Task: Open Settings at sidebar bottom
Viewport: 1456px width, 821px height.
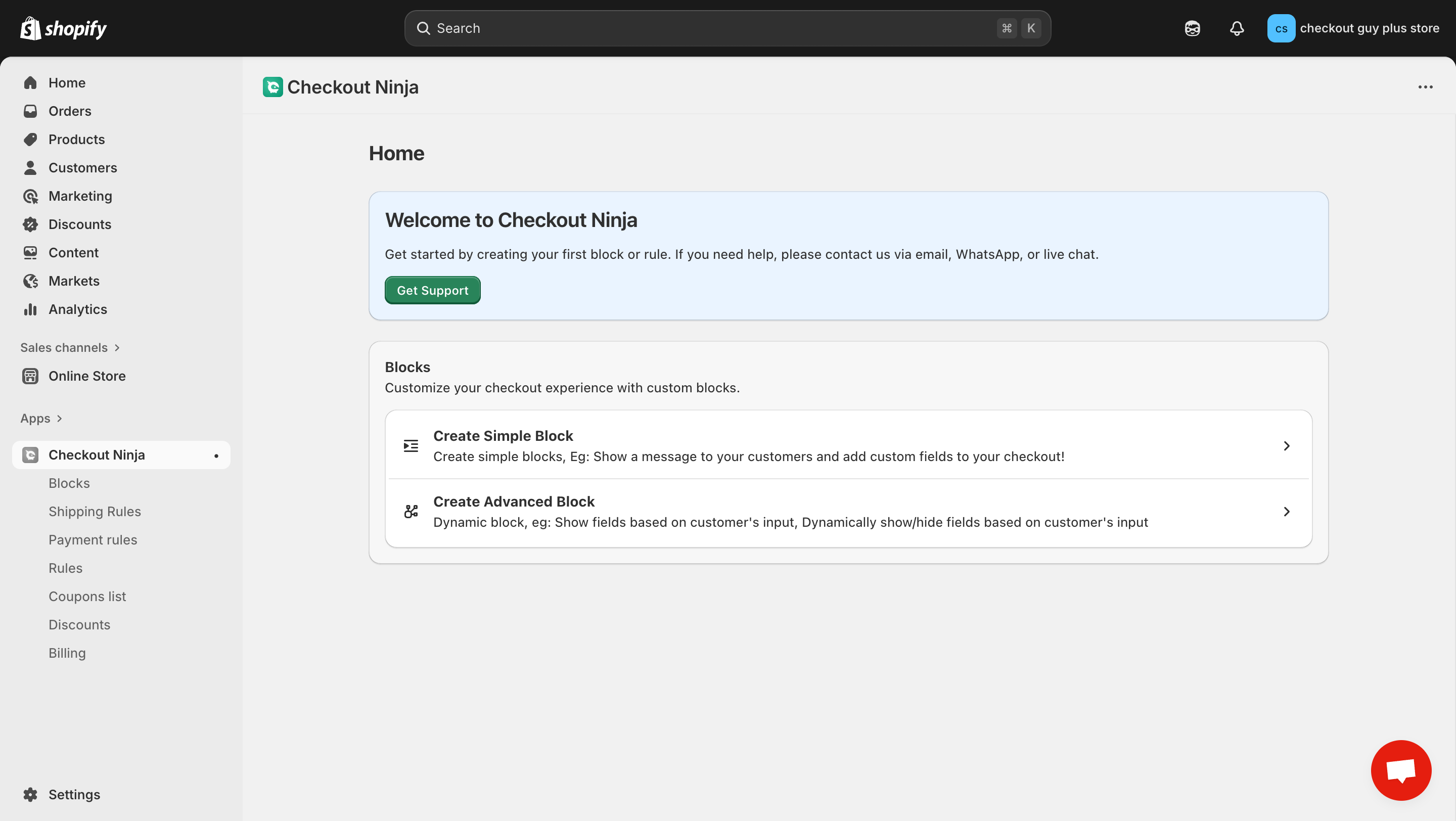Action: click(121, 794)
